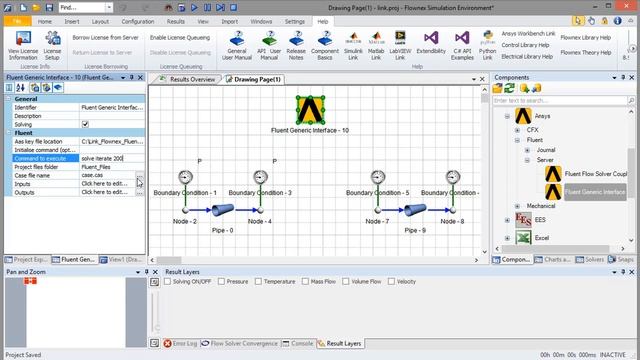640x360 pixels.
Task: Expand the Journal tree node
Action: pyautogui.click(x=527, y=150)
